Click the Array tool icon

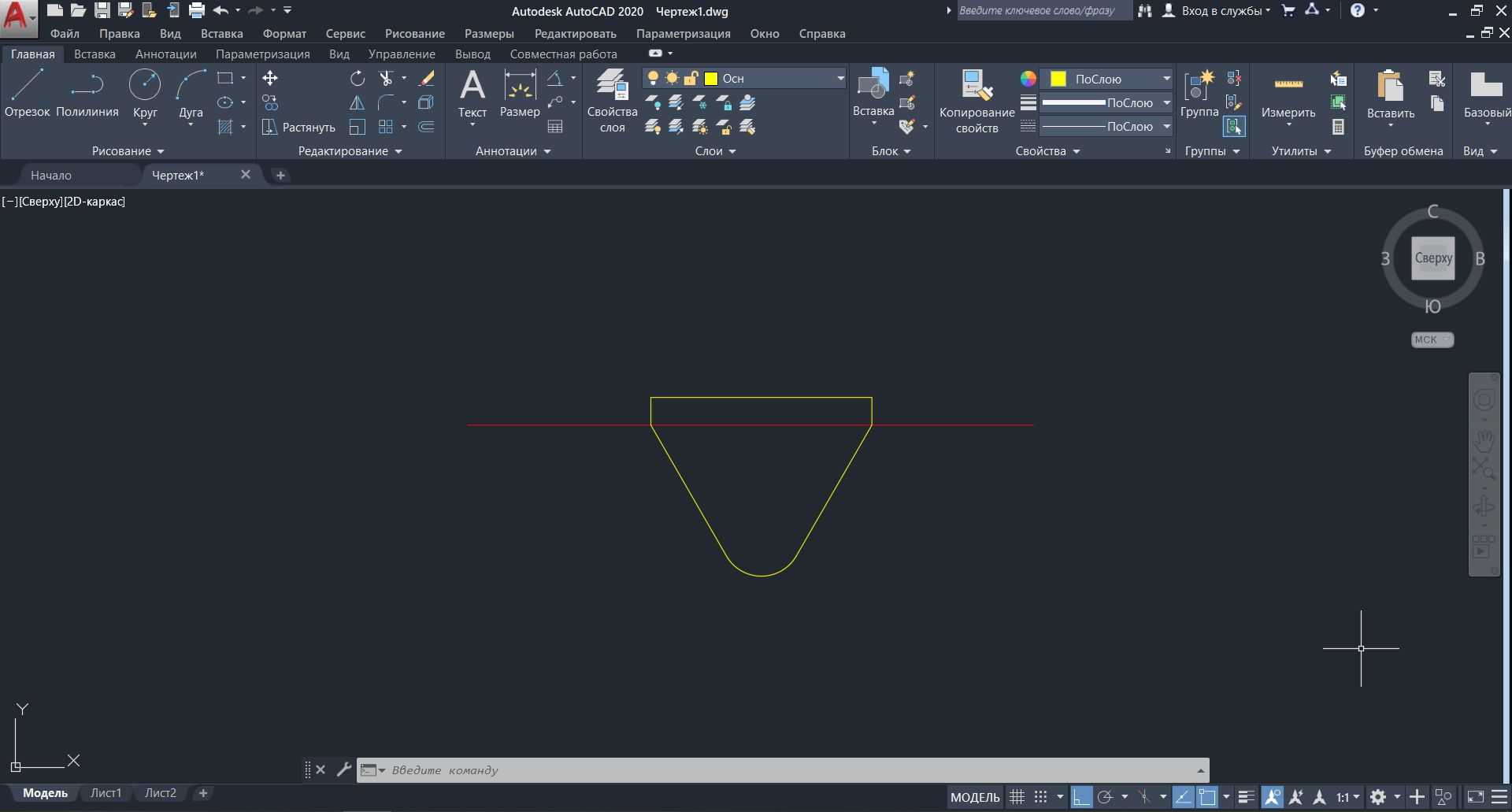tap(386, 127)
